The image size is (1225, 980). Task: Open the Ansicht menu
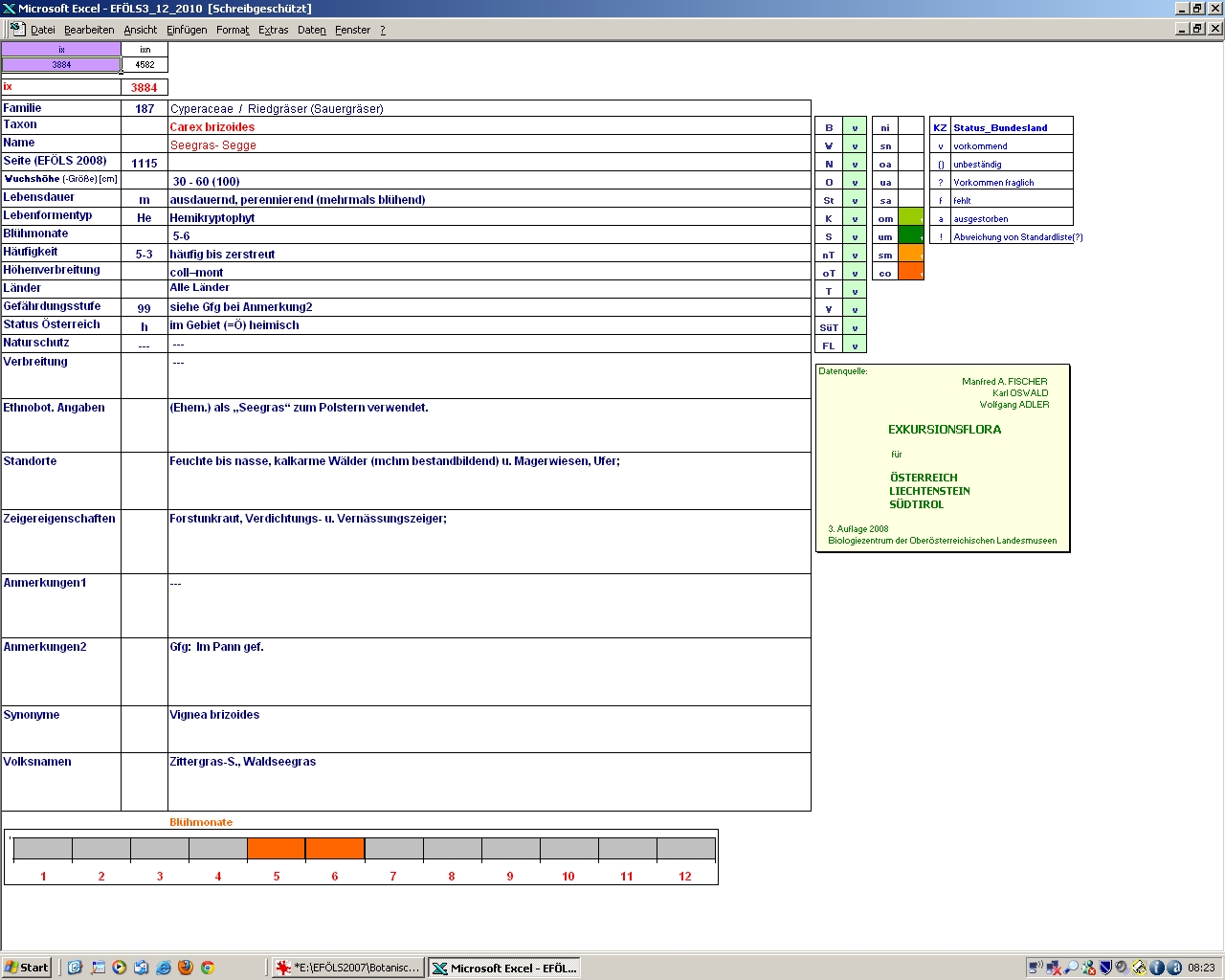tap(141, 30)
